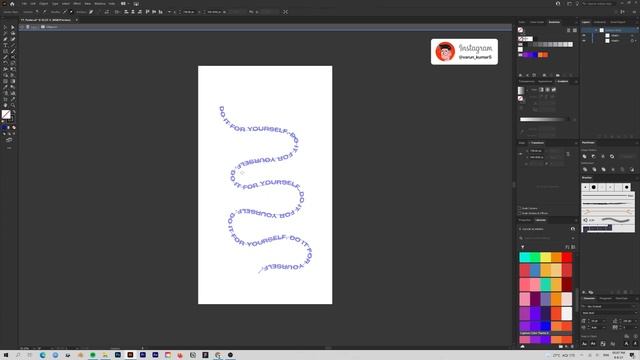Click the X position field in Transform
Screen dimensions: 640x360
pos(536,151)
